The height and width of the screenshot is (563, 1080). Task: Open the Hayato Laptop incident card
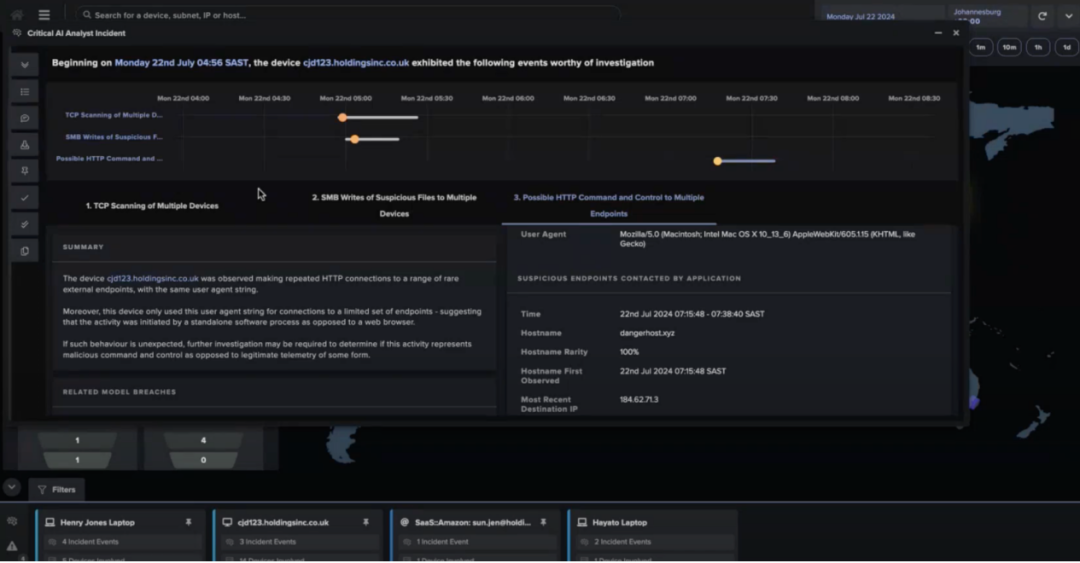point(653,535)
